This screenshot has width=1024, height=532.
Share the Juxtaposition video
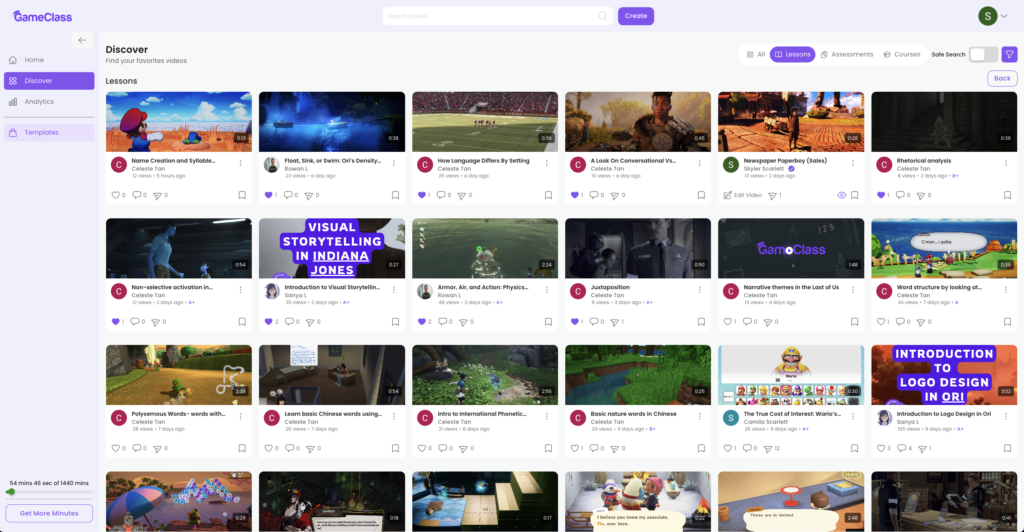(x=617, y=322)
